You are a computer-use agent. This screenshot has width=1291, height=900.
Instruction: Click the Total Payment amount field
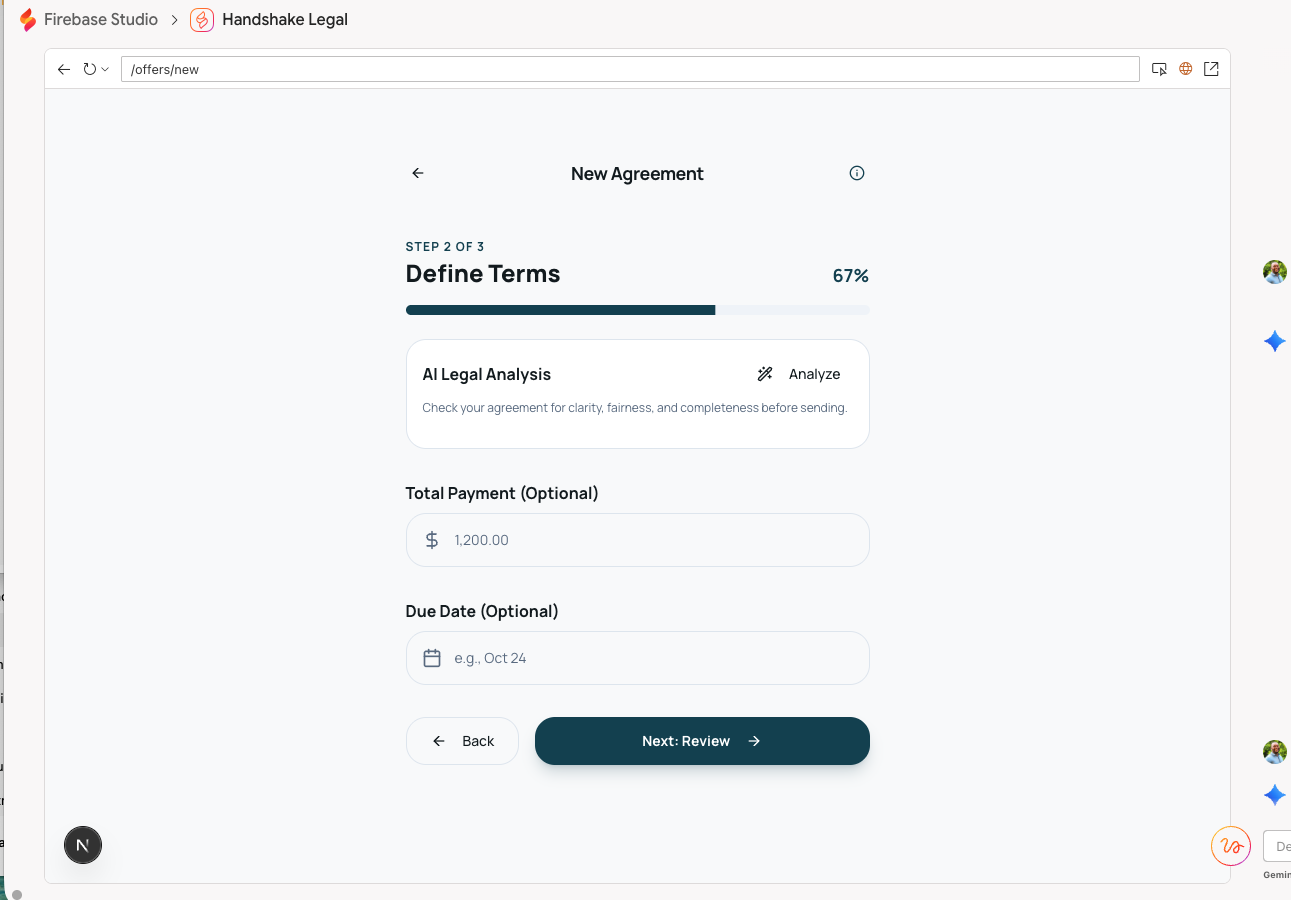click(x=638, y=540)
